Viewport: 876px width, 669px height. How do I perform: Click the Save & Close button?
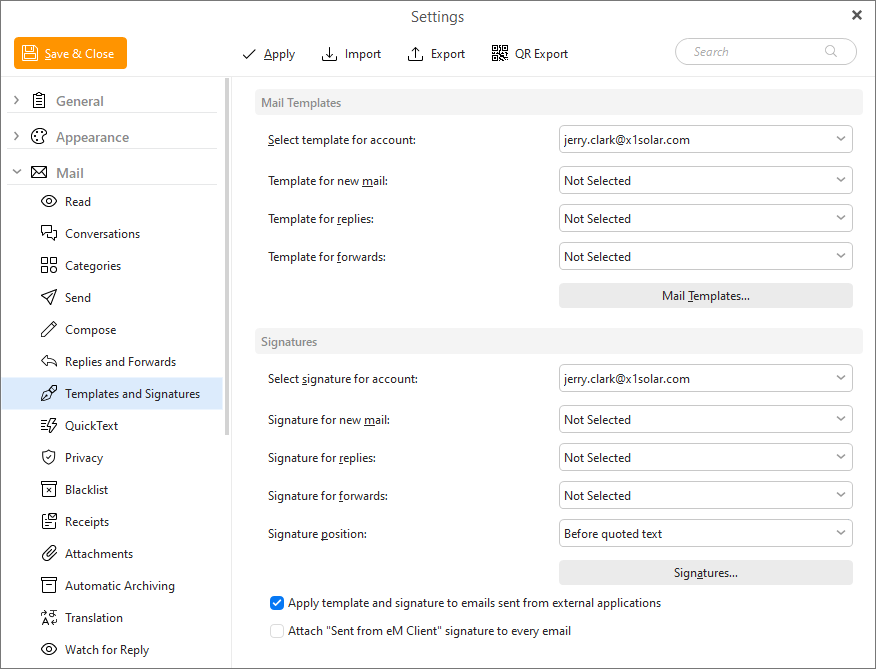pyautogui.click(x=70, y=54)
